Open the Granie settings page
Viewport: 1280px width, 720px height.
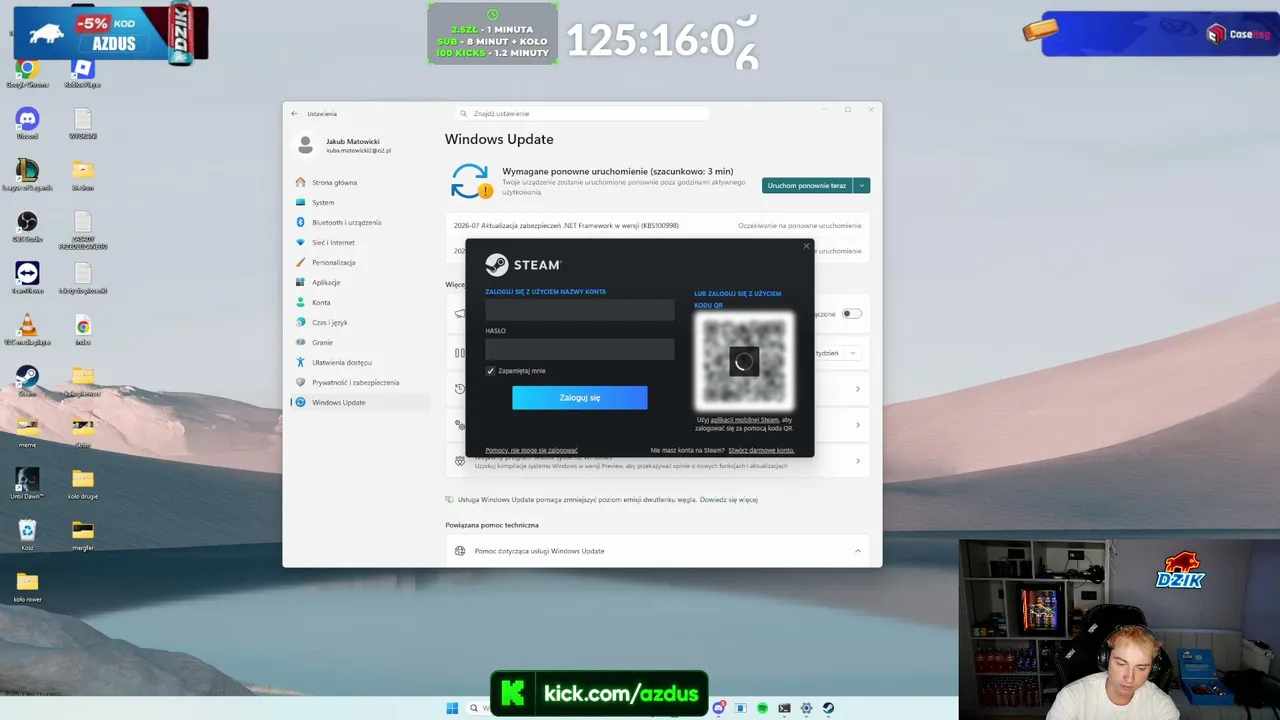(x=360, y=343)
